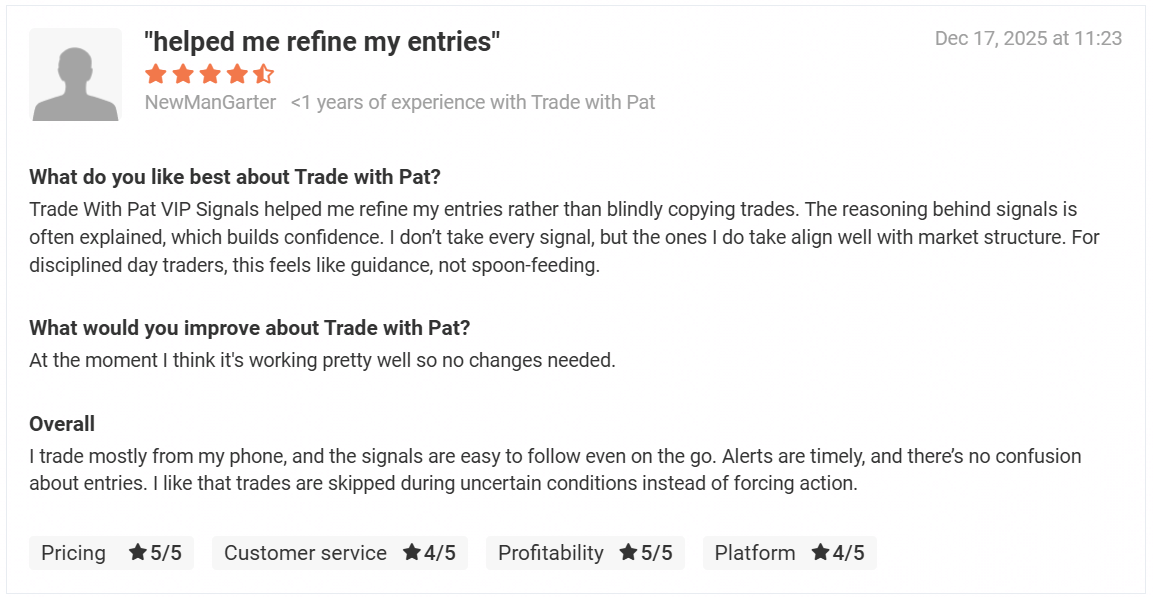
Task: Select the Customer service 4/5 rating chip
Action: pyautogui.click(x=340, y=553)
